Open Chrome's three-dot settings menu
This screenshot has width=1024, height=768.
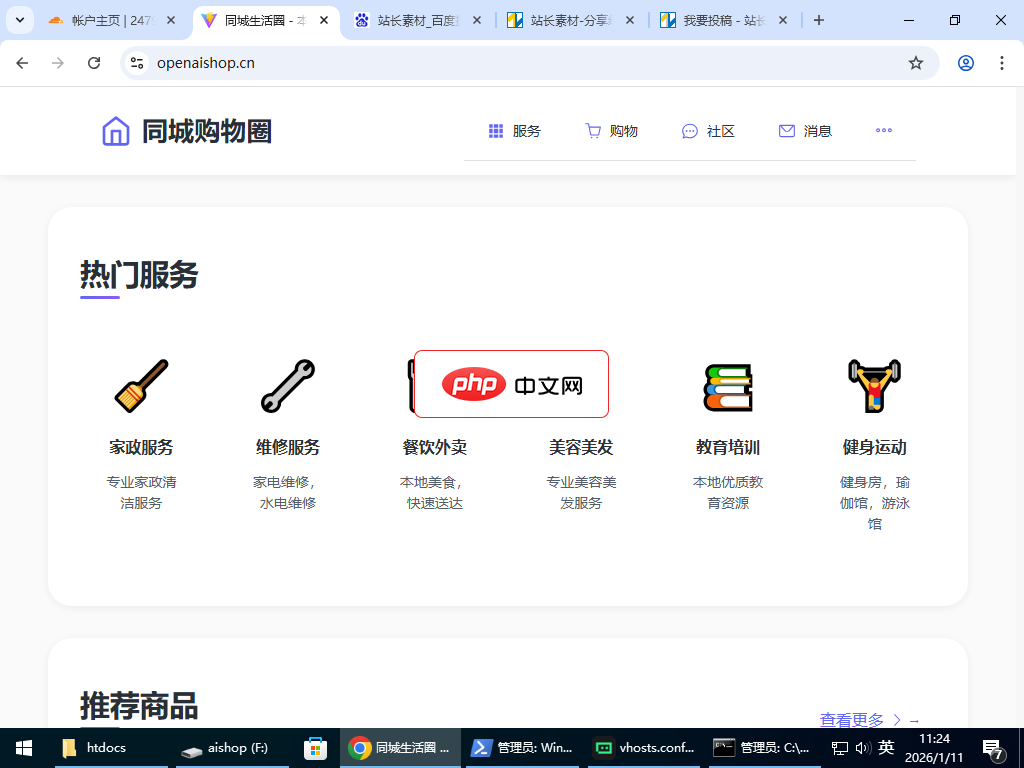[1002, 62]
